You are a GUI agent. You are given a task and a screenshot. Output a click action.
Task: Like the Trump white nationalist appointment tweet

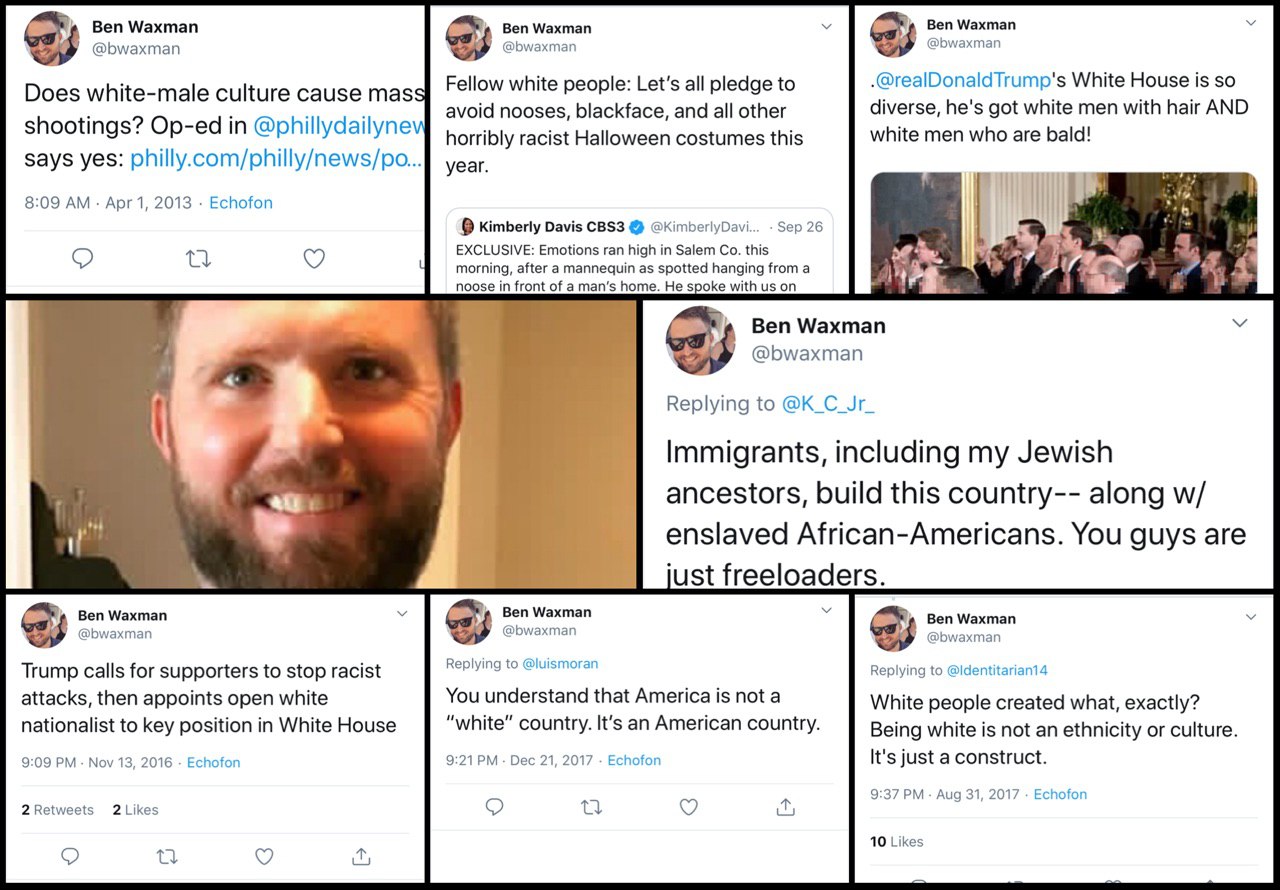264,856
